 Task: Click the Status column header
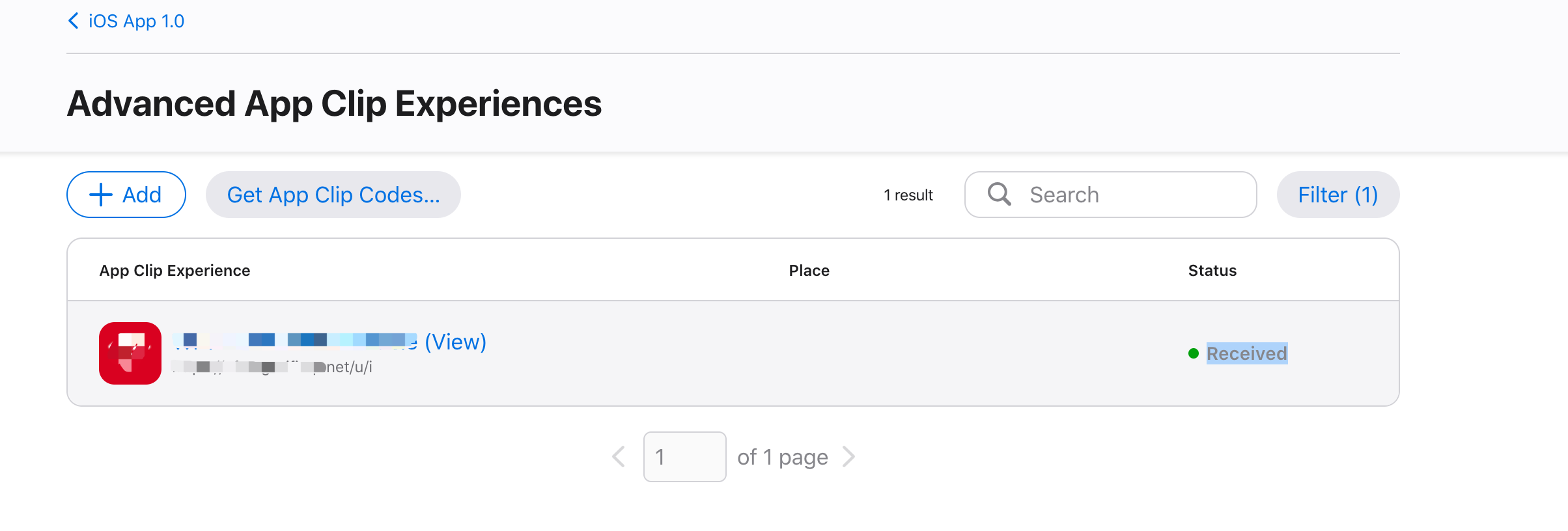1212,271
